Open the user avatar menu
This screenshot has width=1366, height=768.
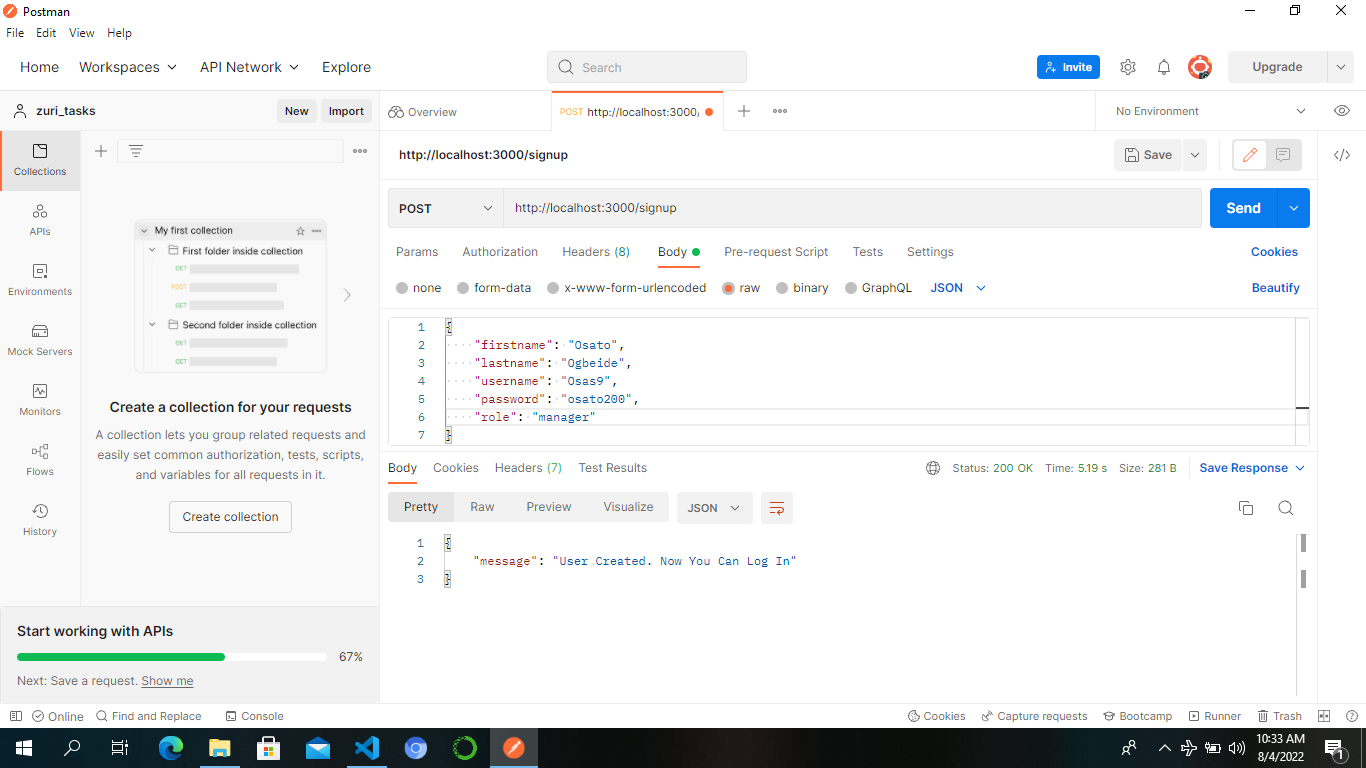1200,67
